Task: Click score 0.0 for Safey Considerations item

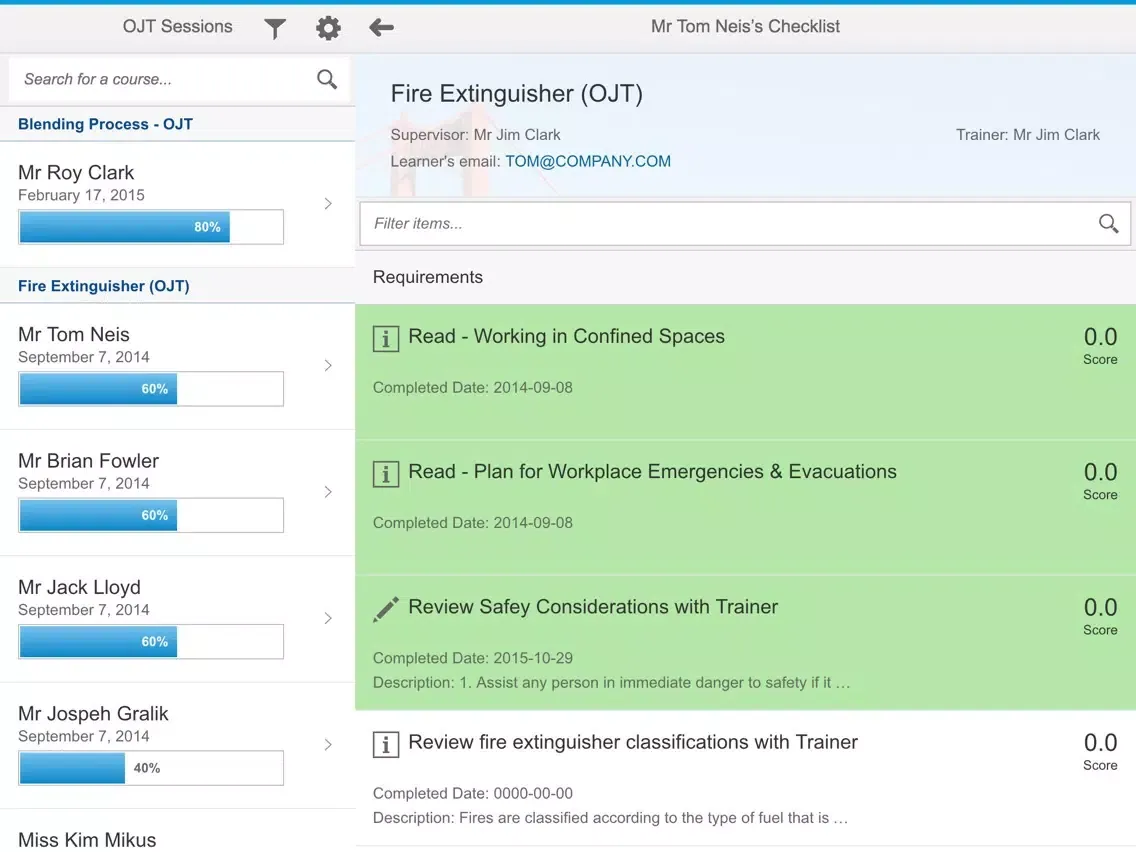Action: [x=1100, y=607]
